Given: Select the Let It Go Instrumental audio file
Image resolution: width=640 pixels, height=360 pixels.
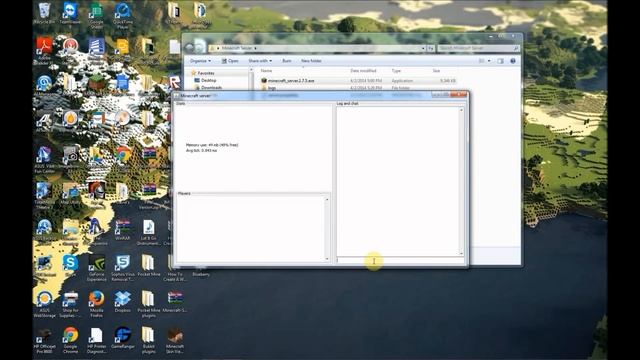Looking at the screenshot, I should coord(149,232).
